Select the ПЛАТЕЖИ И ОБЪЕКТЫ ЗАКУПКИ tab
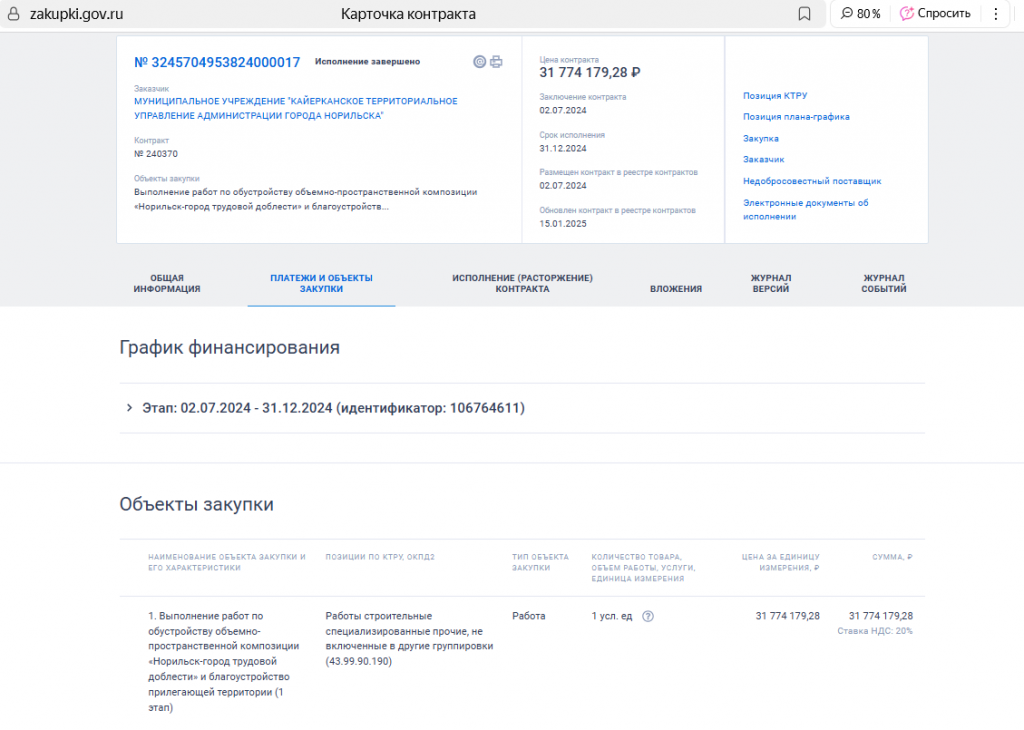The width and height of the screenshot is (1024, 730). point(321,283)
